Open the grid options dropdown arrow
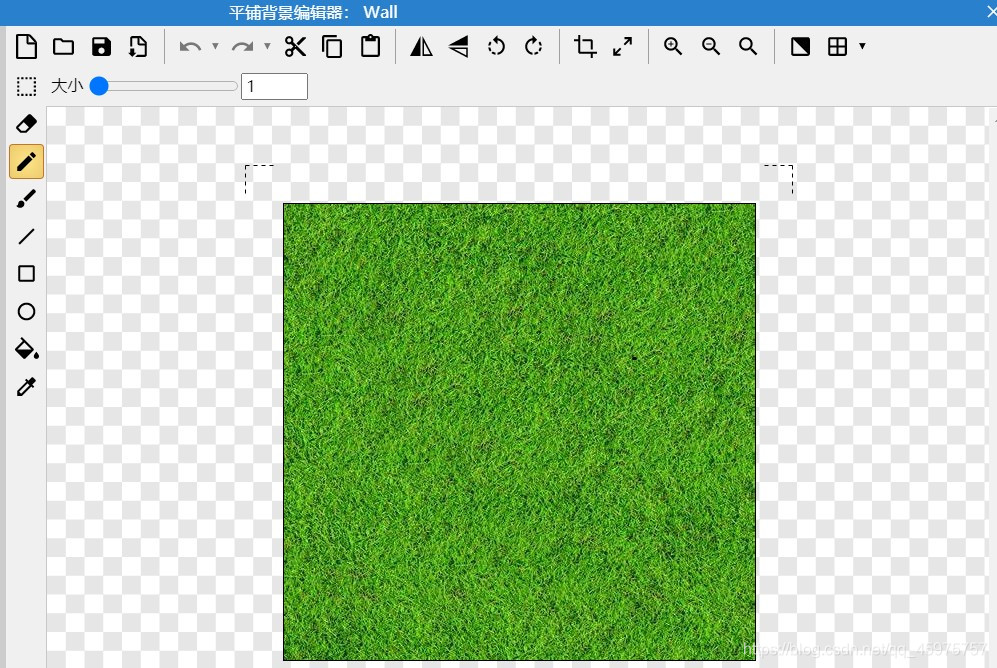Screen dimensions: 997x668 (x=862, y=46)
